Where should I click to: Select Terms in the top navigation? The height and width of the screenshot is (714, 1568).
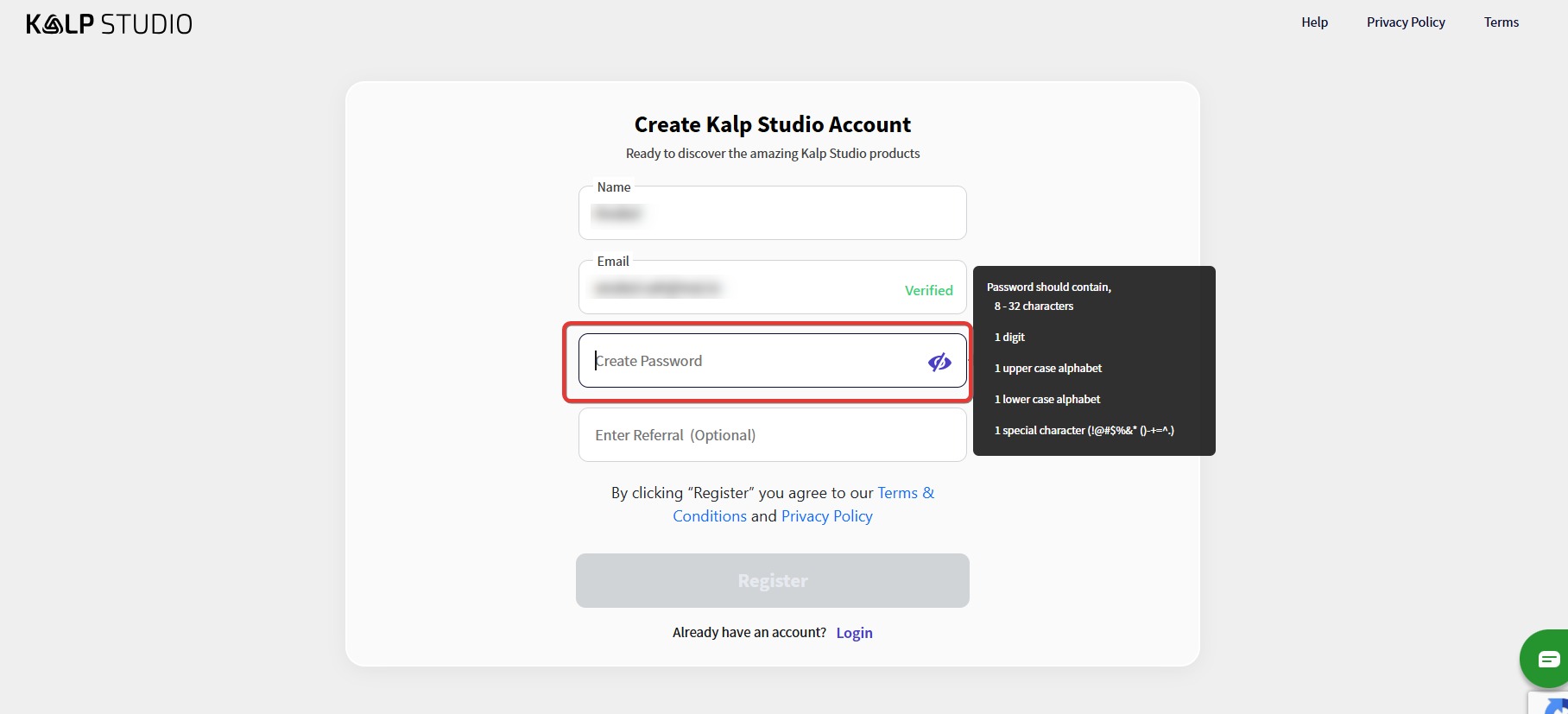(x=1501, y=22)
